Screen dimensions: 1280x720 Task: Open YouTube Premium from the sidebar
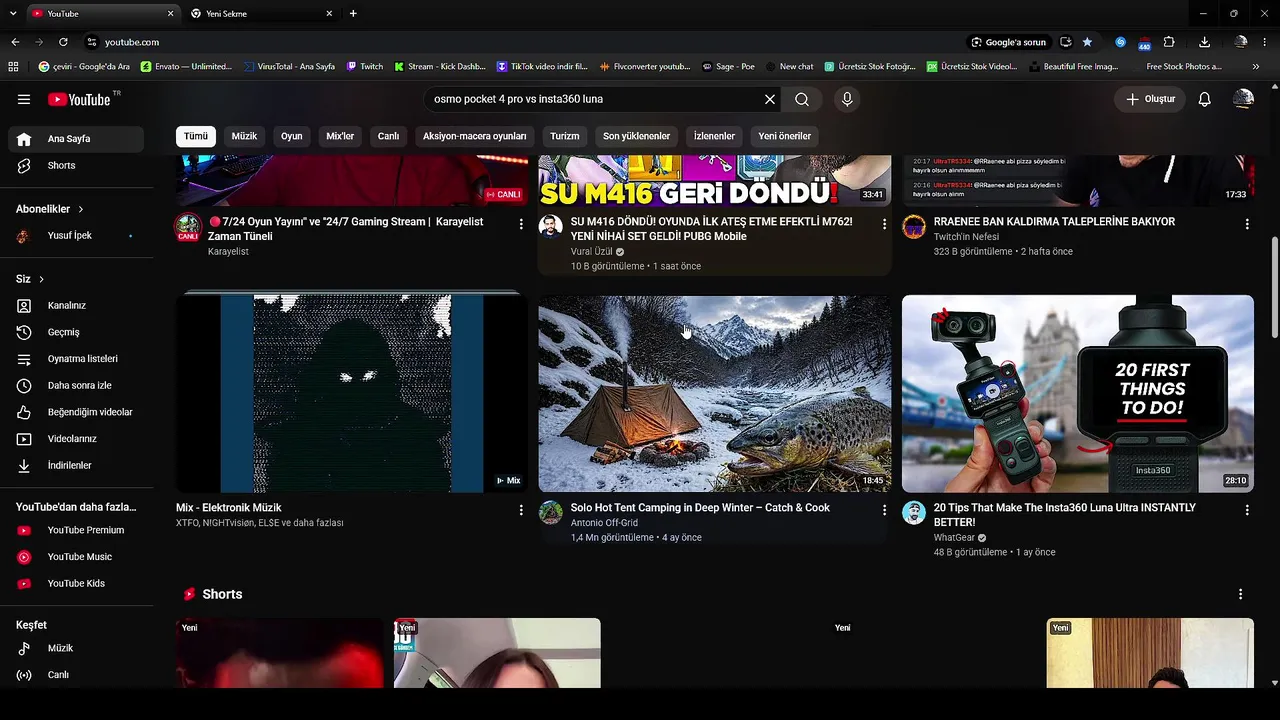pyautogui.click(x=76, y=530)
